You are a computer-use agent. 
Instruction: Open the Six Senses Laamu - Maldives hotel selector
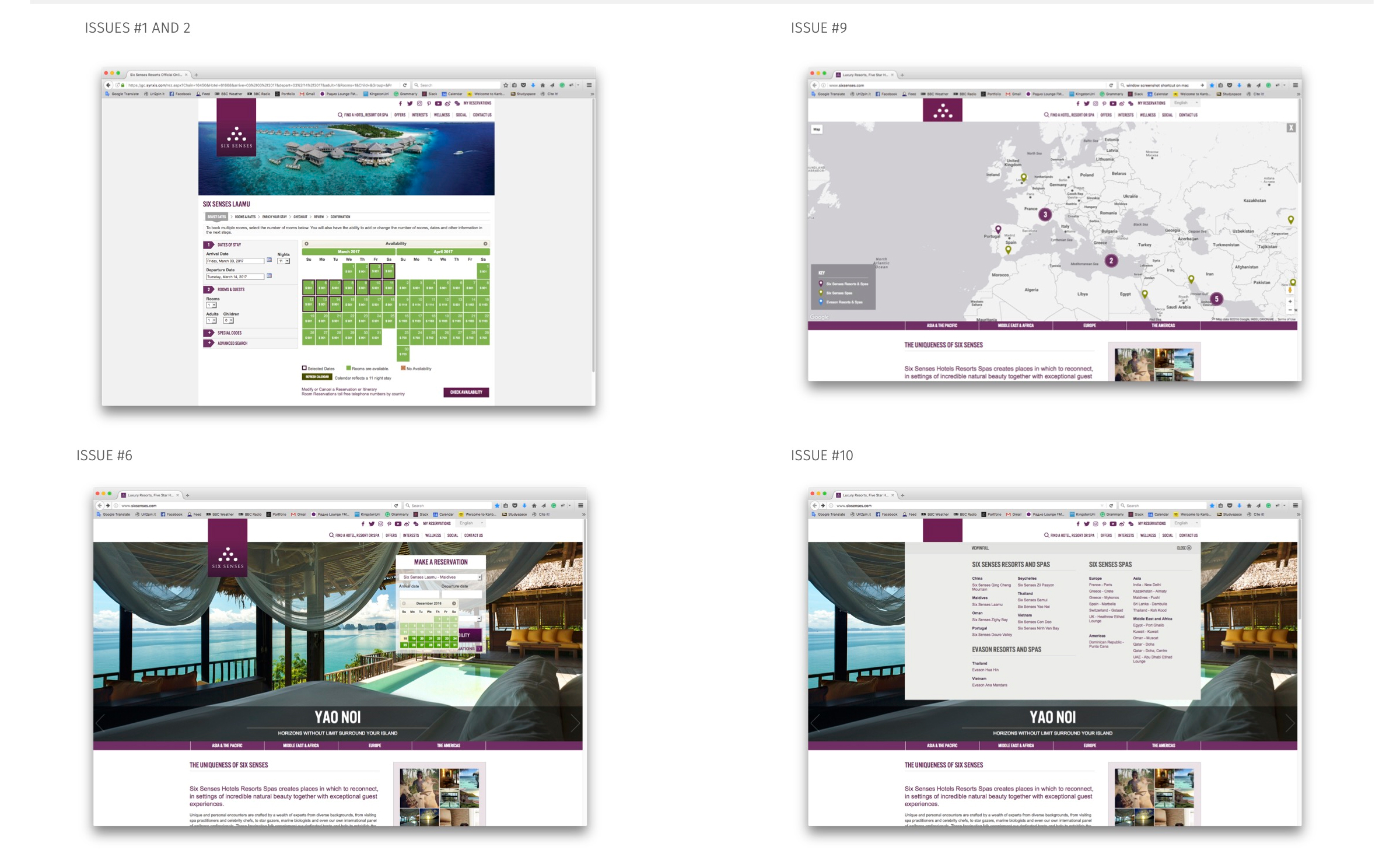point(441,577)
